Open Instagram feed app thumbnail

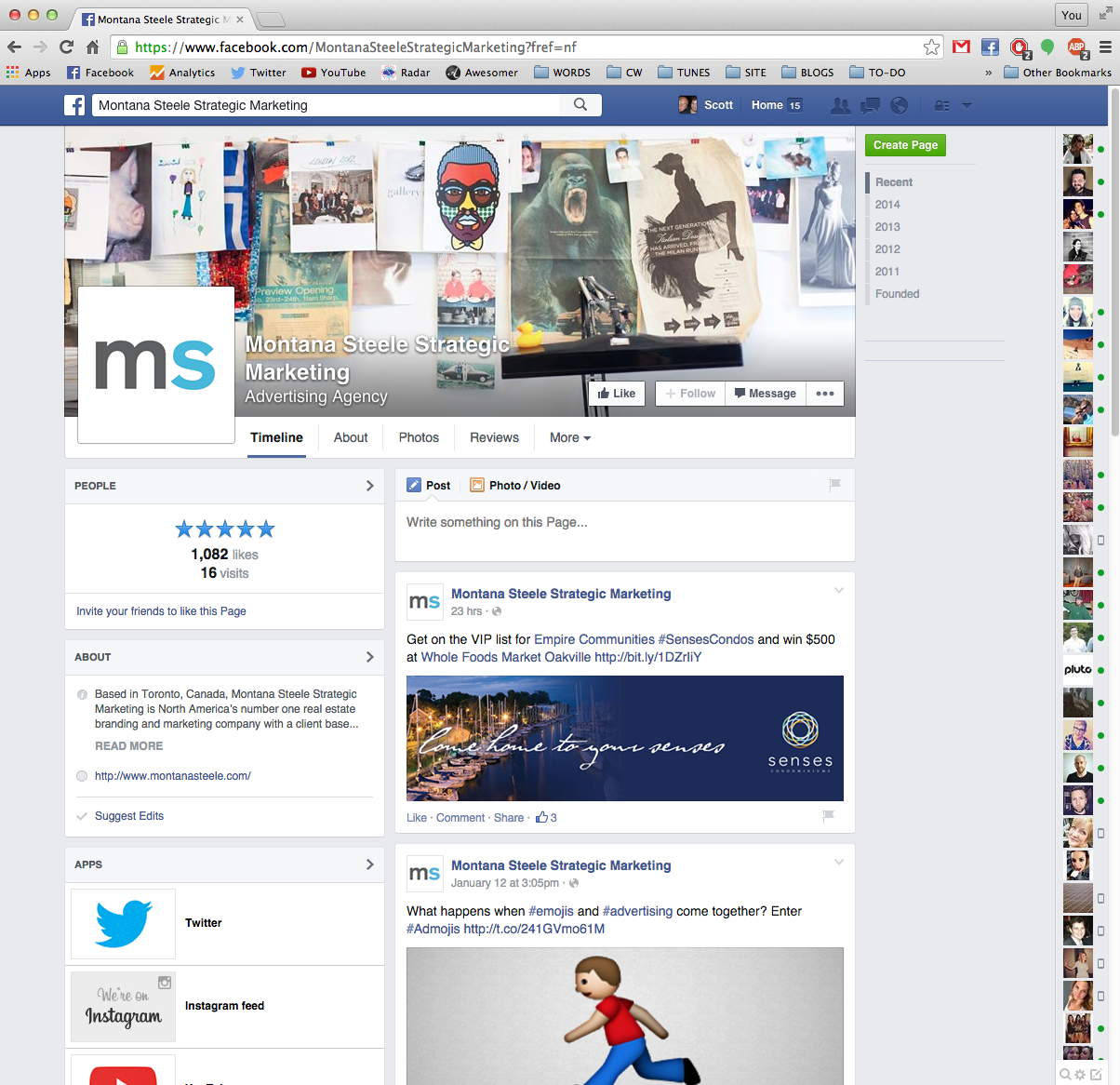pos(123,1006)
